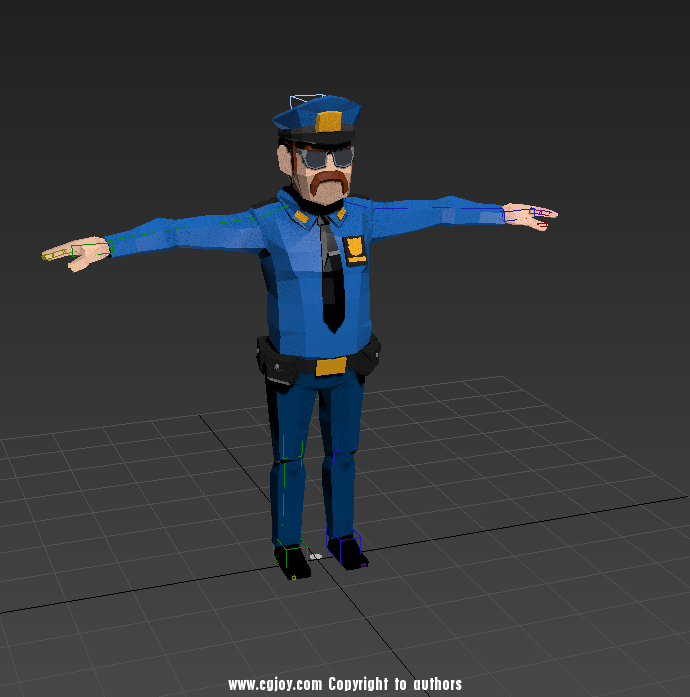Click the white pivot point between the shoes
This screenshot has height=697, width=690.
point(317,556)
